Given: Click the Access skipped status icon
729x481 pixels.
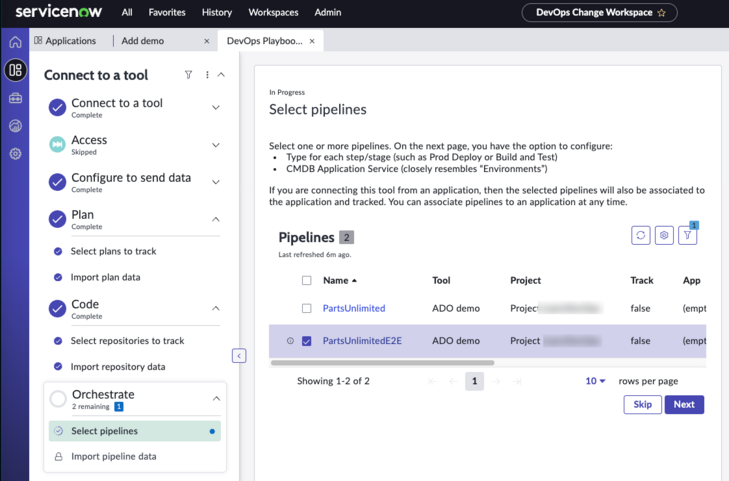Looking at the screenshot, I should tap(58, 145).
